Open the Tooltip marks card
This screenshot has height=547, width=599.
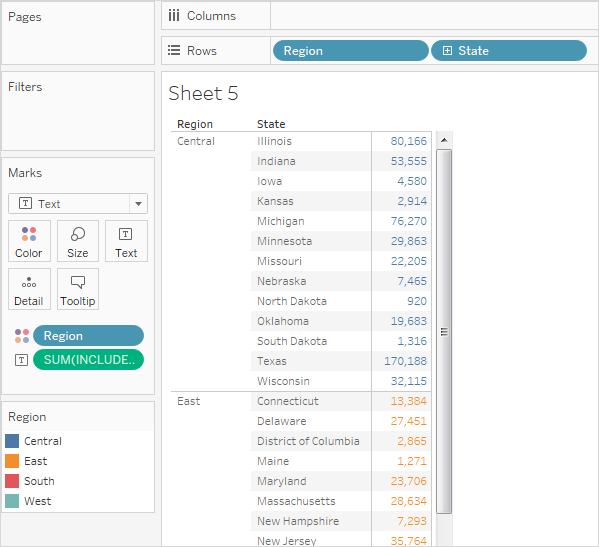[78, 289]
